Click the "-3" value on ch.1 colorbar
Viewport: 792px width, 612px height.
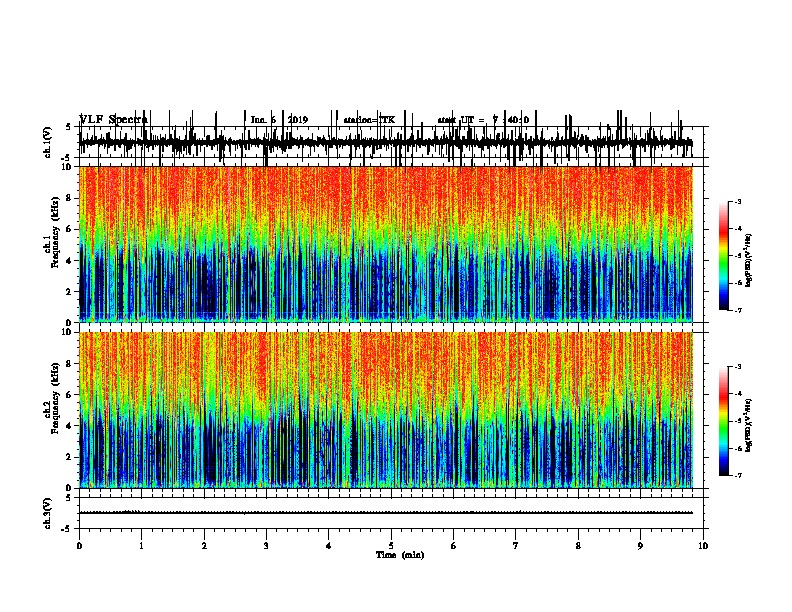click(x=737, y=201)
